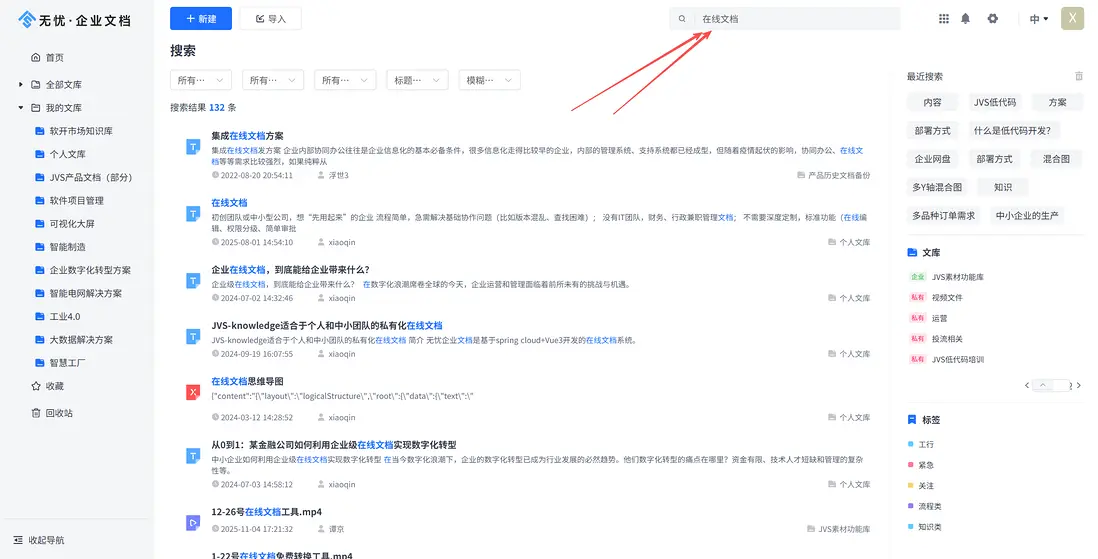Open result titled 在线文档

pyautogui.click(x=230, y=202)
